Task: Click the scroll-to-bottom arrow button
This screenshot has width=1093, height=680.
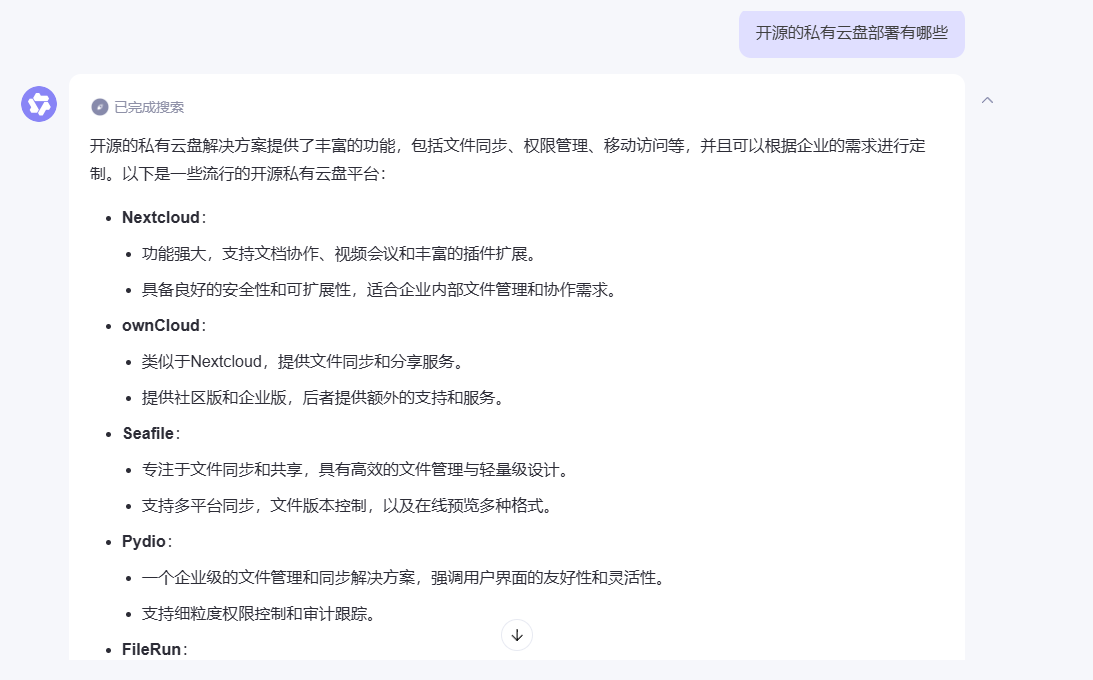Action: coord(516,635)
